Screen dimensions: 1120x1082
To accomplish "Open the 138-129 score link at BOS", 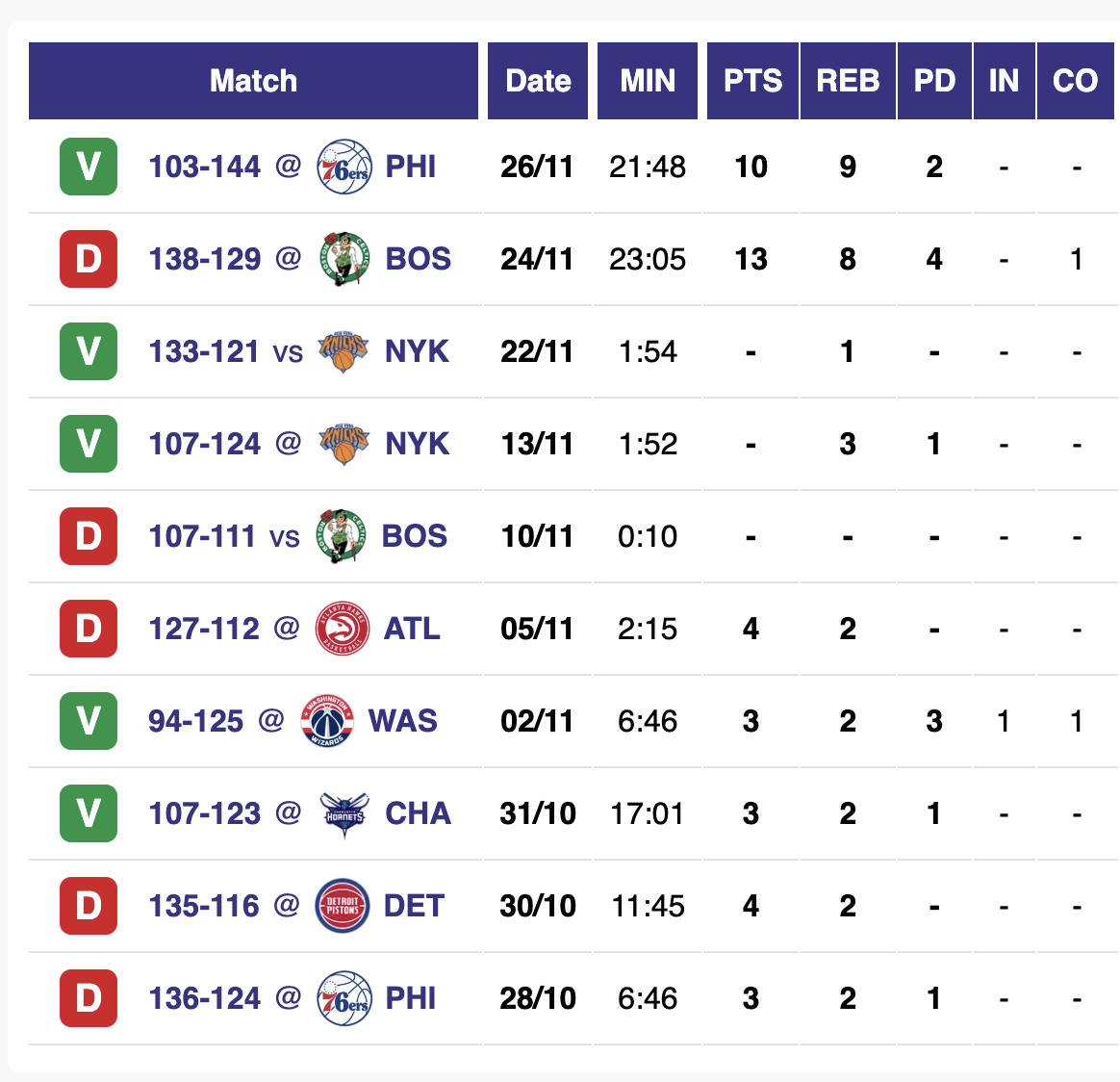I will click(x=204, y=259).
